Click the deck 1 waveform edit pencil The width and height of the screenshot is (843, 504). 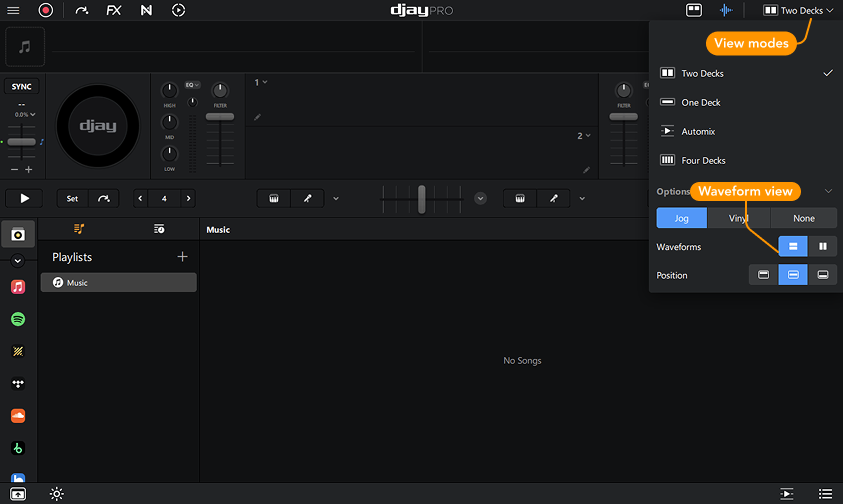tap(258, 117)
